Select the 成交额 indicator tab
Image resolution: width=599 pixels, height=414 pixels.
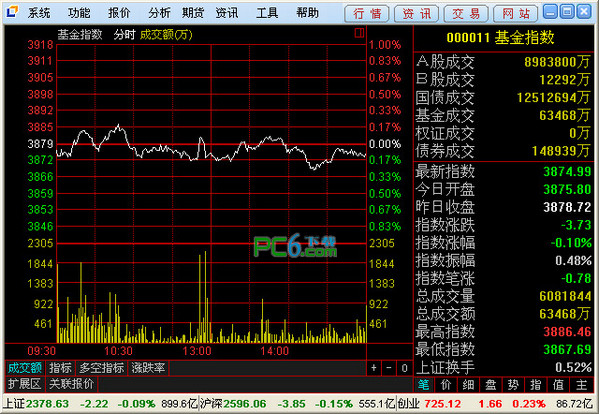[25, 368]
